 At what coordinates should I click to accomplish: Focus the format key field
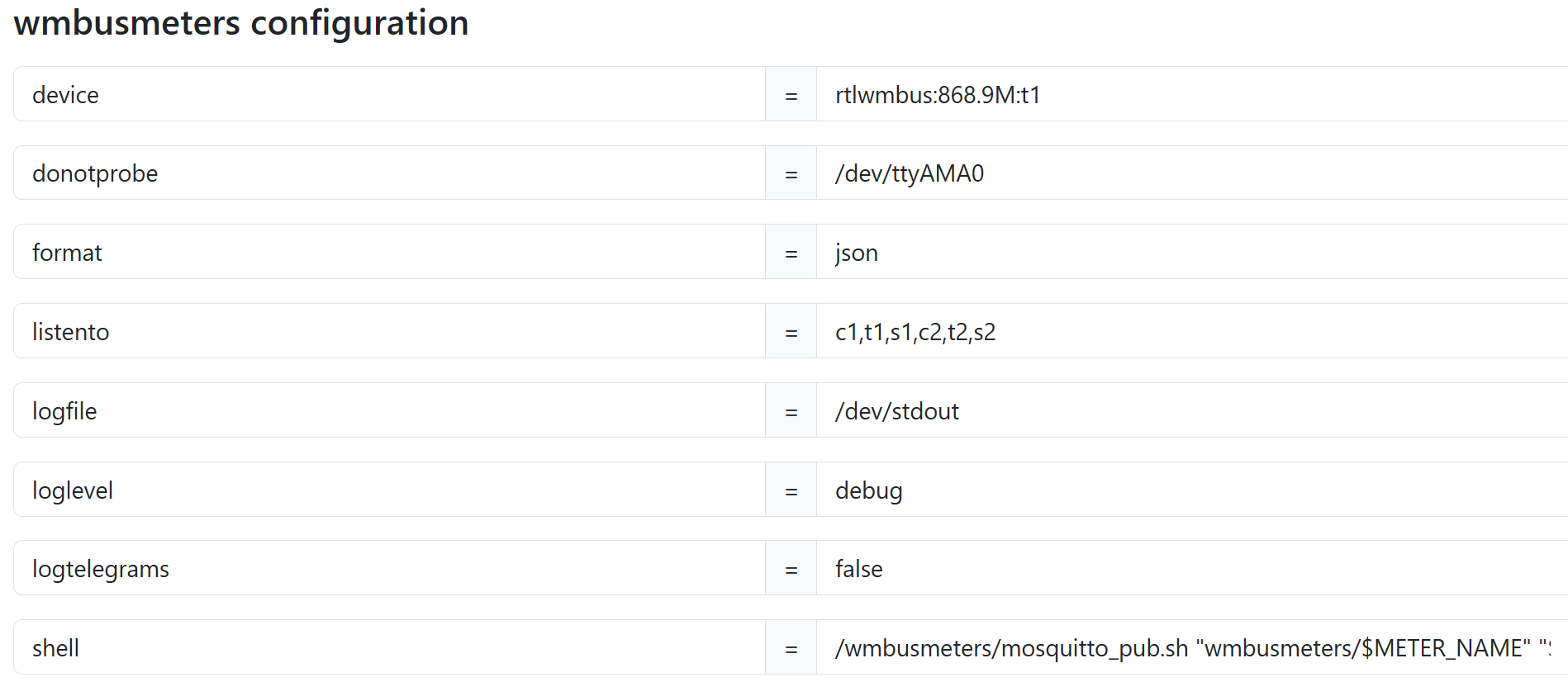389,252
